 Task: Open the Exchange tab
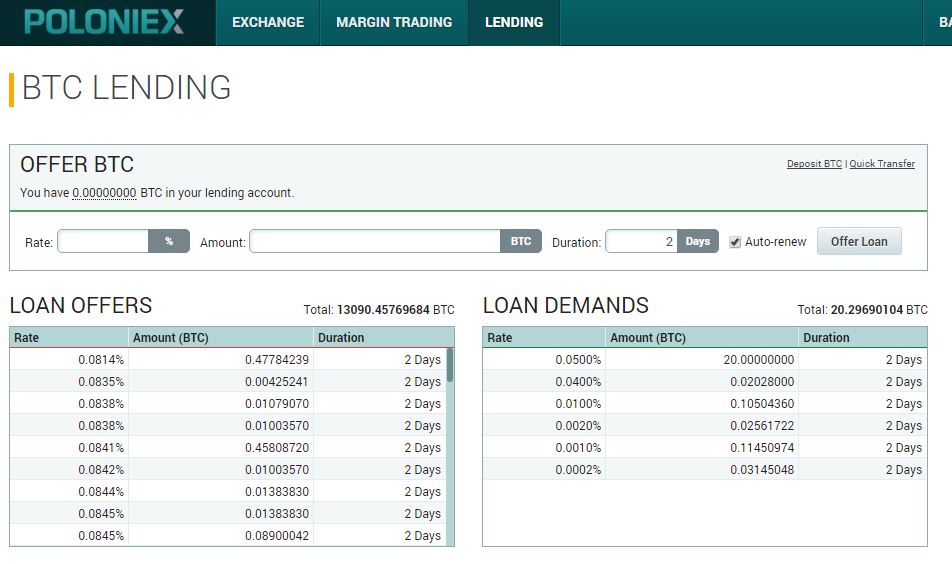(x=268, y=22)
